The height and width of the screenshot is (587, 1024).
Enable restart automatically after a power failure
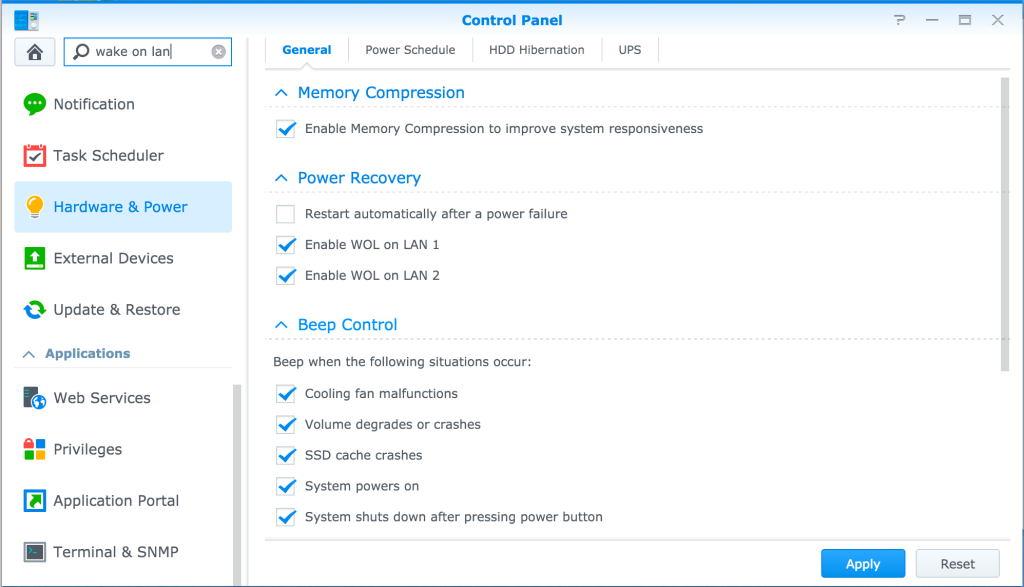tap(285, 214)
